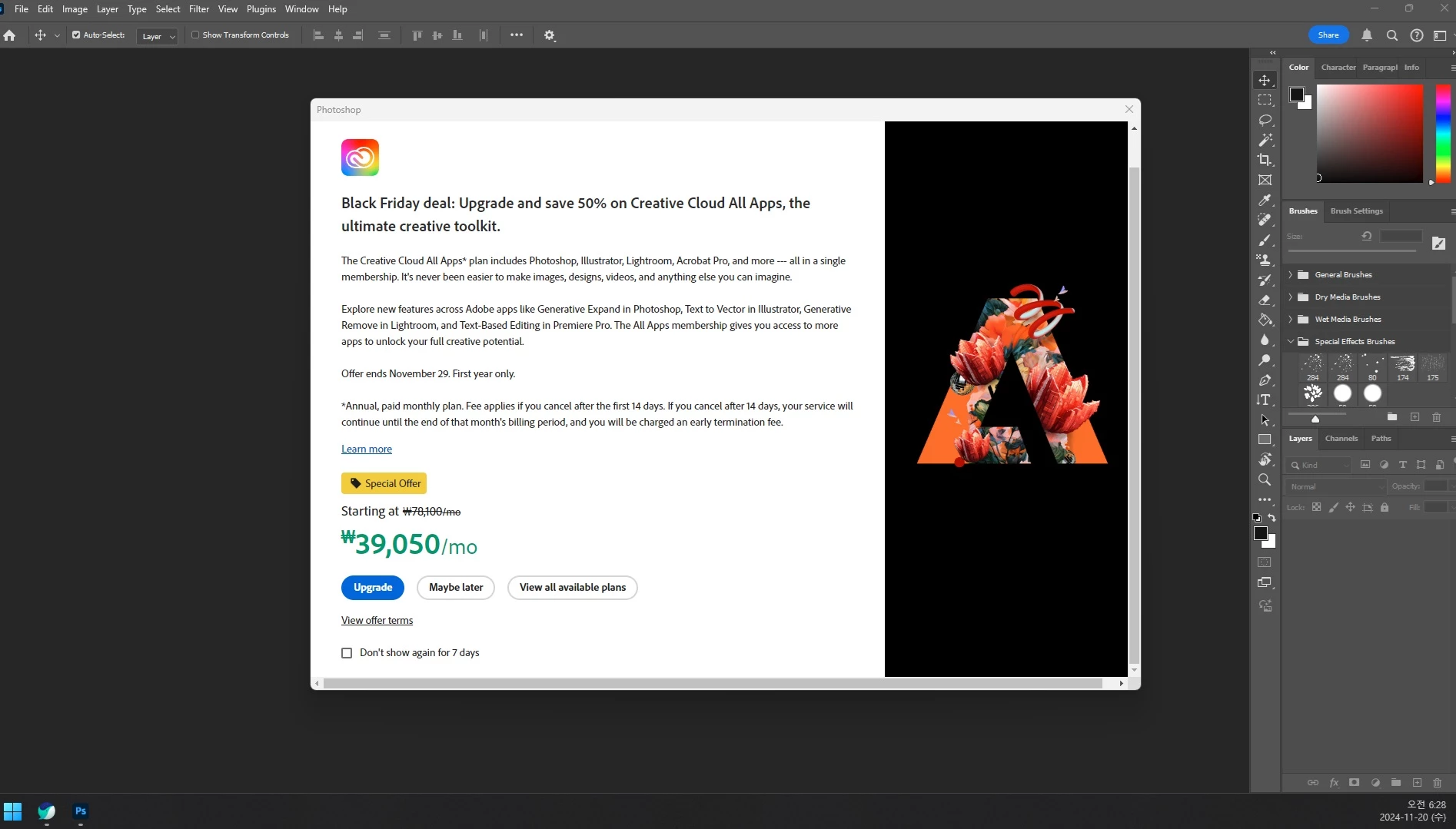Click the blue Upgrade button
The image size is (1456, 829).
[x=373, y=588]
